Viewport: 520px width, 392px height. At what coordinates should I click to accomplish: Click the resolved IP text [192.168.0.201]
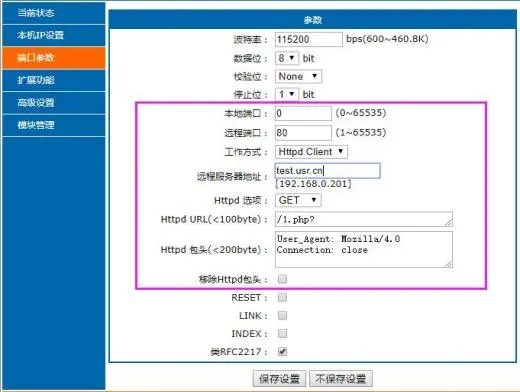coord(313,184)
